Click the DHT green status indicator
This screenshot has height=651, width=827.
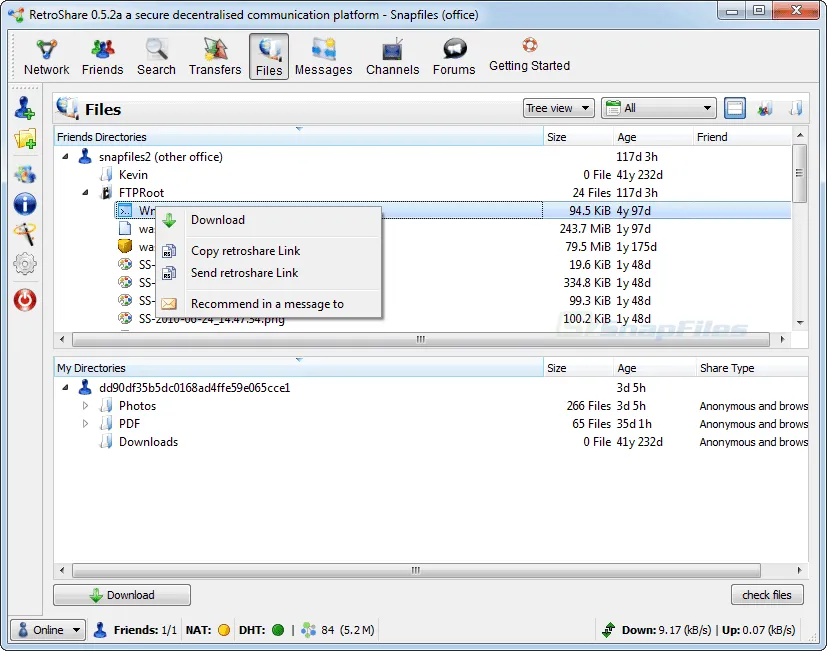278,630
